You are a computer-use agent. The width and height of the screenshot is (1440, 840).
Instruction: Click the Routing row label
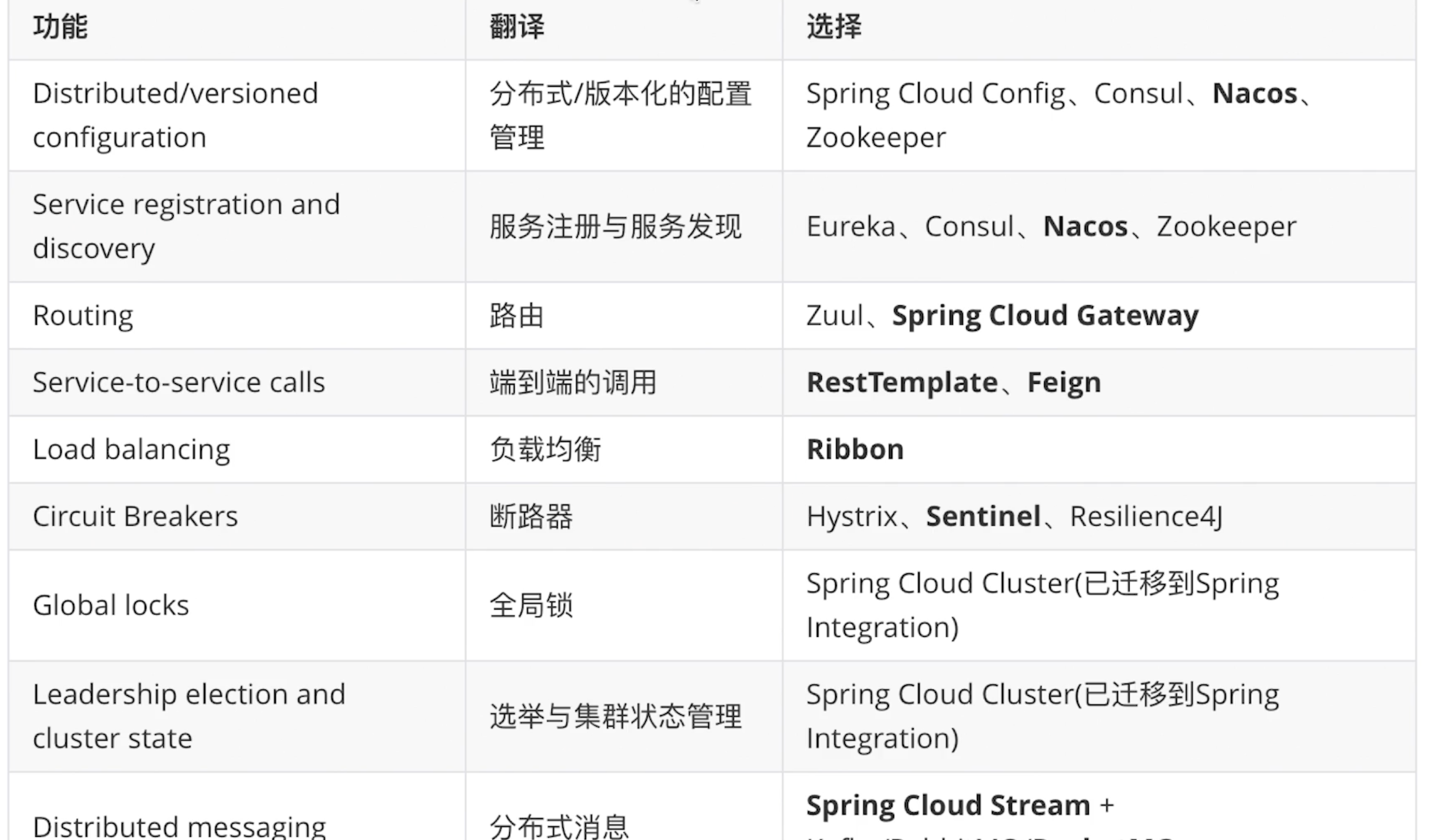pos(83,316)
